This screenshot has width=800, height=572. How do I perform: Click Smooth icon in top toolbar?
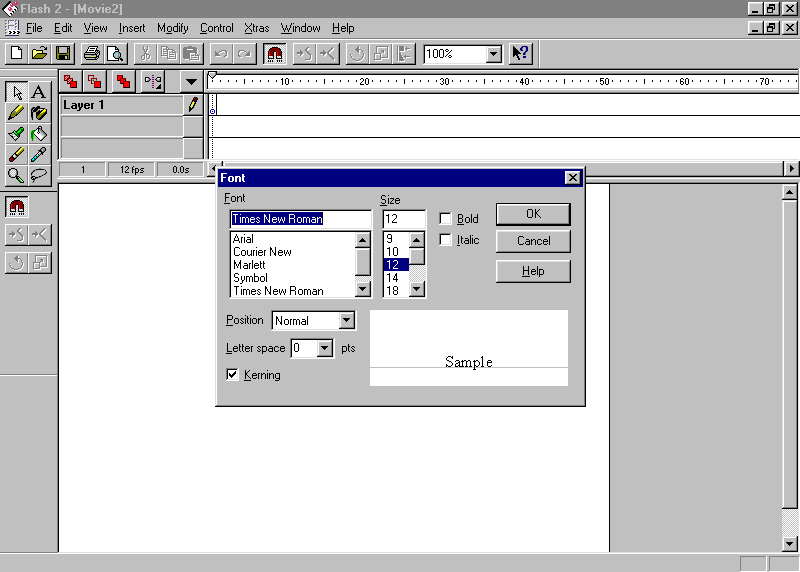pos(305,54)
